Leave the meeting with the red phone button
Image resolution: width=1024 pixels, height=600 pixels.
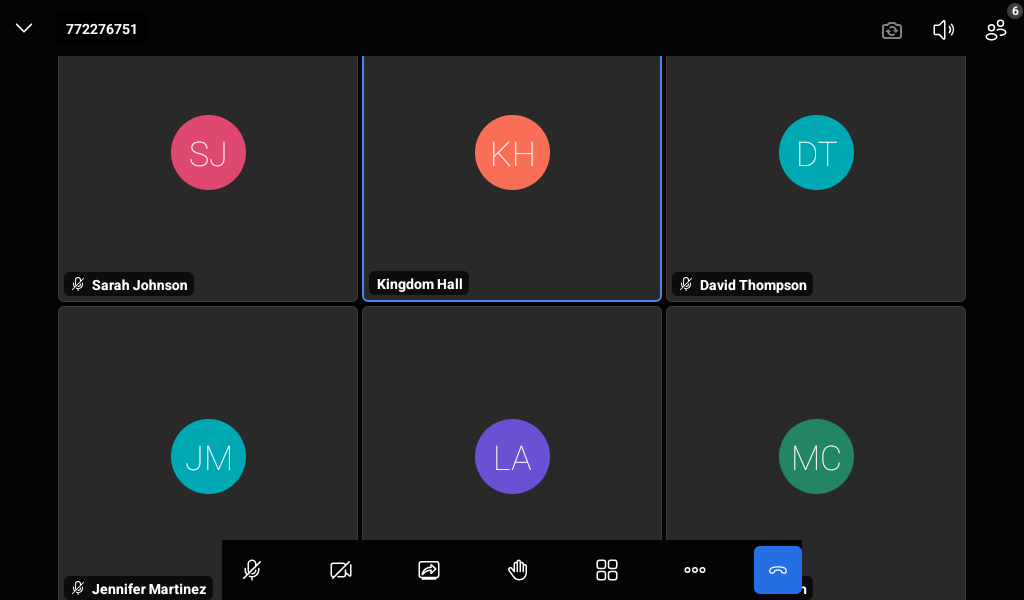pos(777,570)
